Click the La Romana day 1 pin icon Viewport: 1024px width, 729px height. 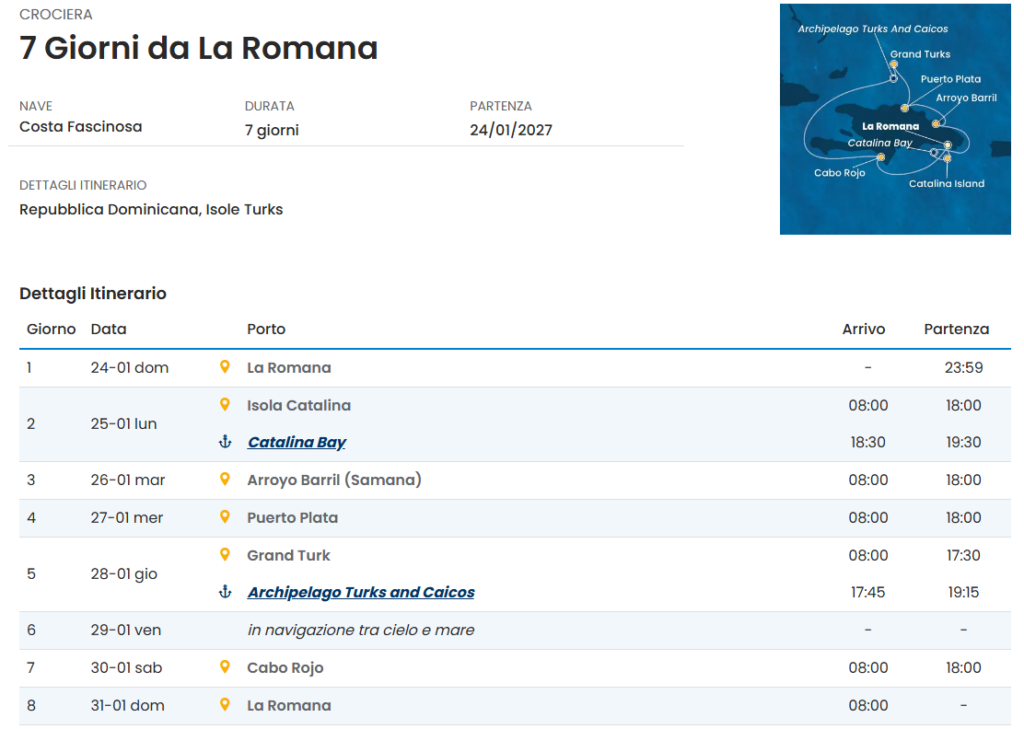pos(225,367)
